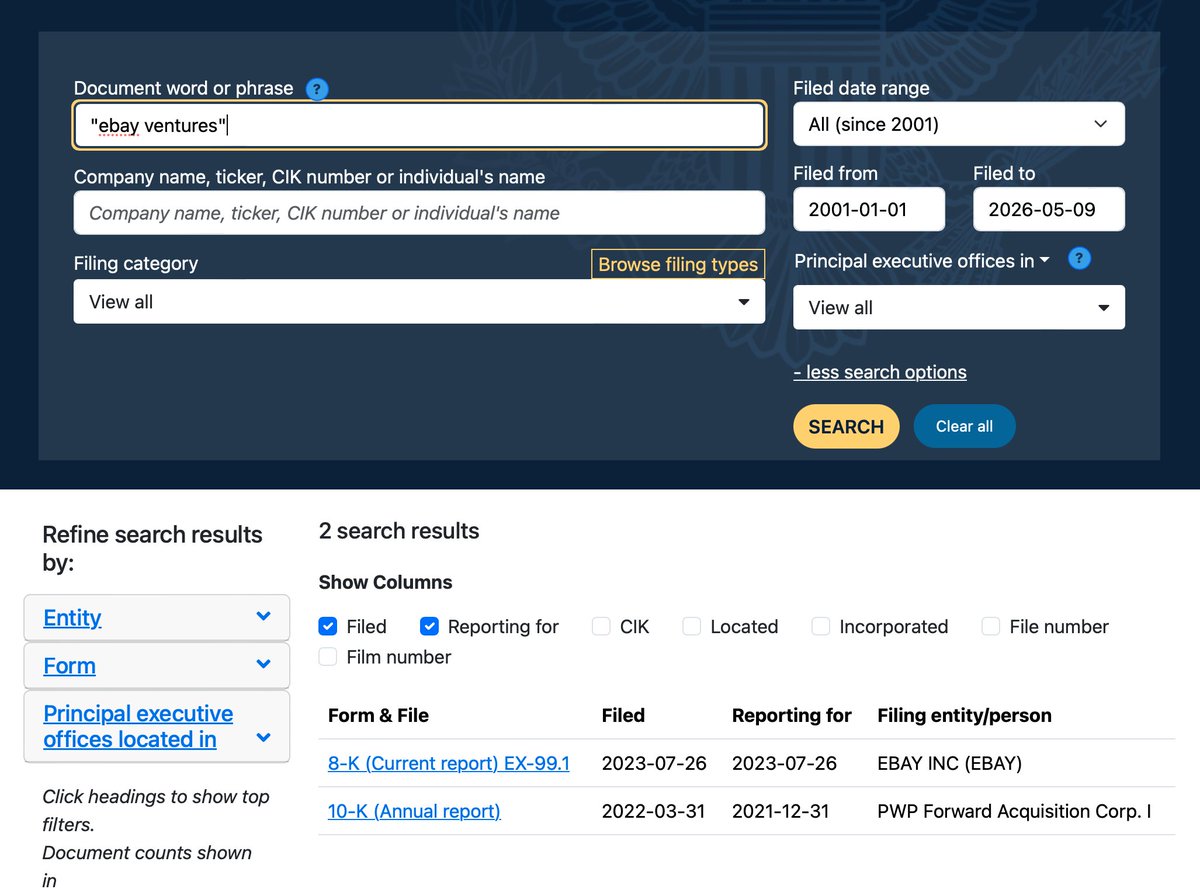
Task: Focus the Company name, ticker, CIK field
Action: click(x=419, y=212)
